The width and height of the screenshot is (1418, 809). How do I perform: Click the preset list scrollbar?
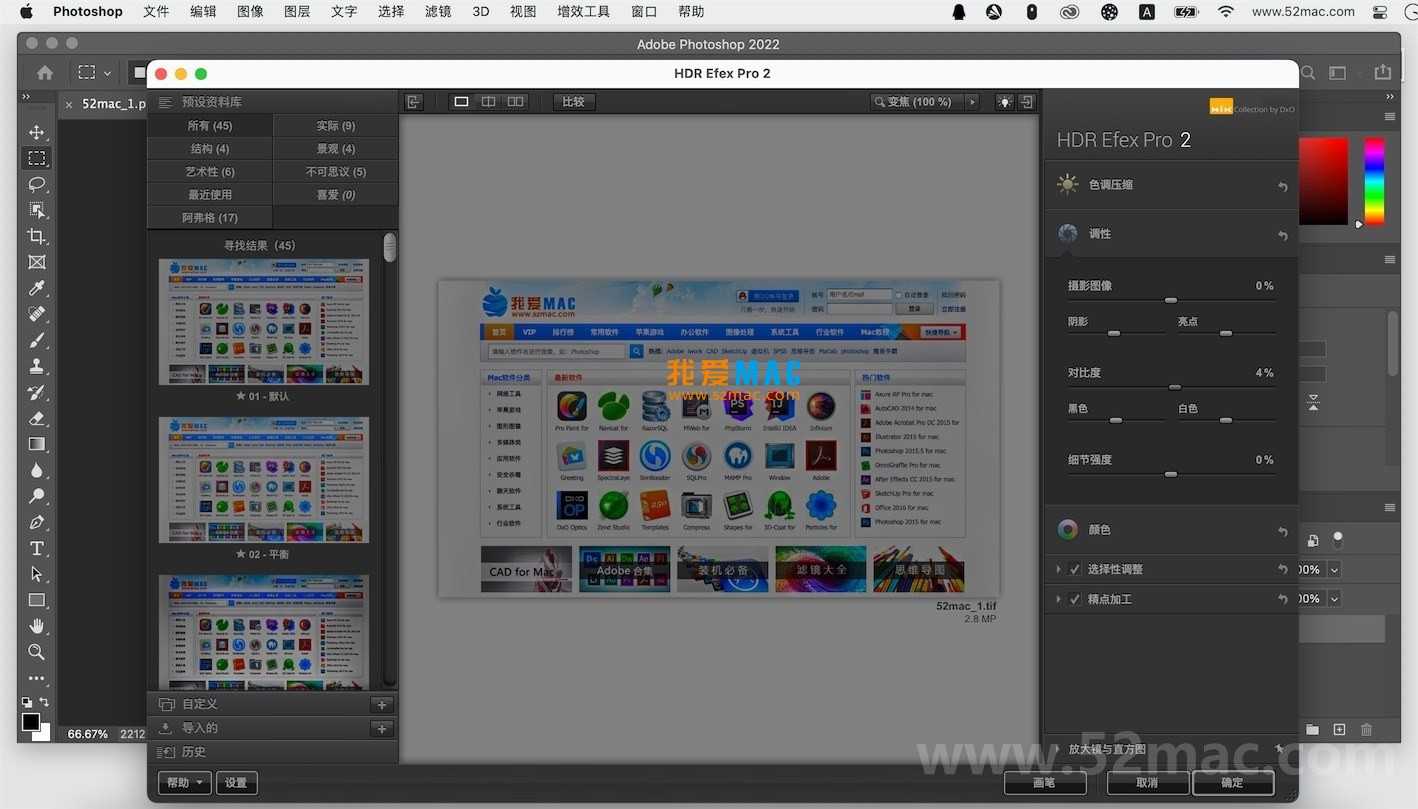pos(390,248)
